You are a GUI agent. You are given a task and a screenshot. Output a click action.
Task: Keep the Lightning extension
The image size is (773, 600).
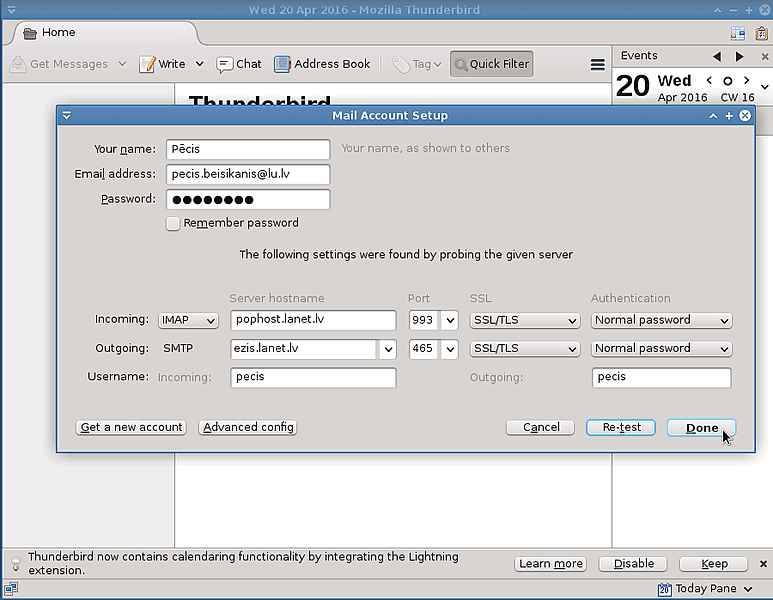[714, 564]
